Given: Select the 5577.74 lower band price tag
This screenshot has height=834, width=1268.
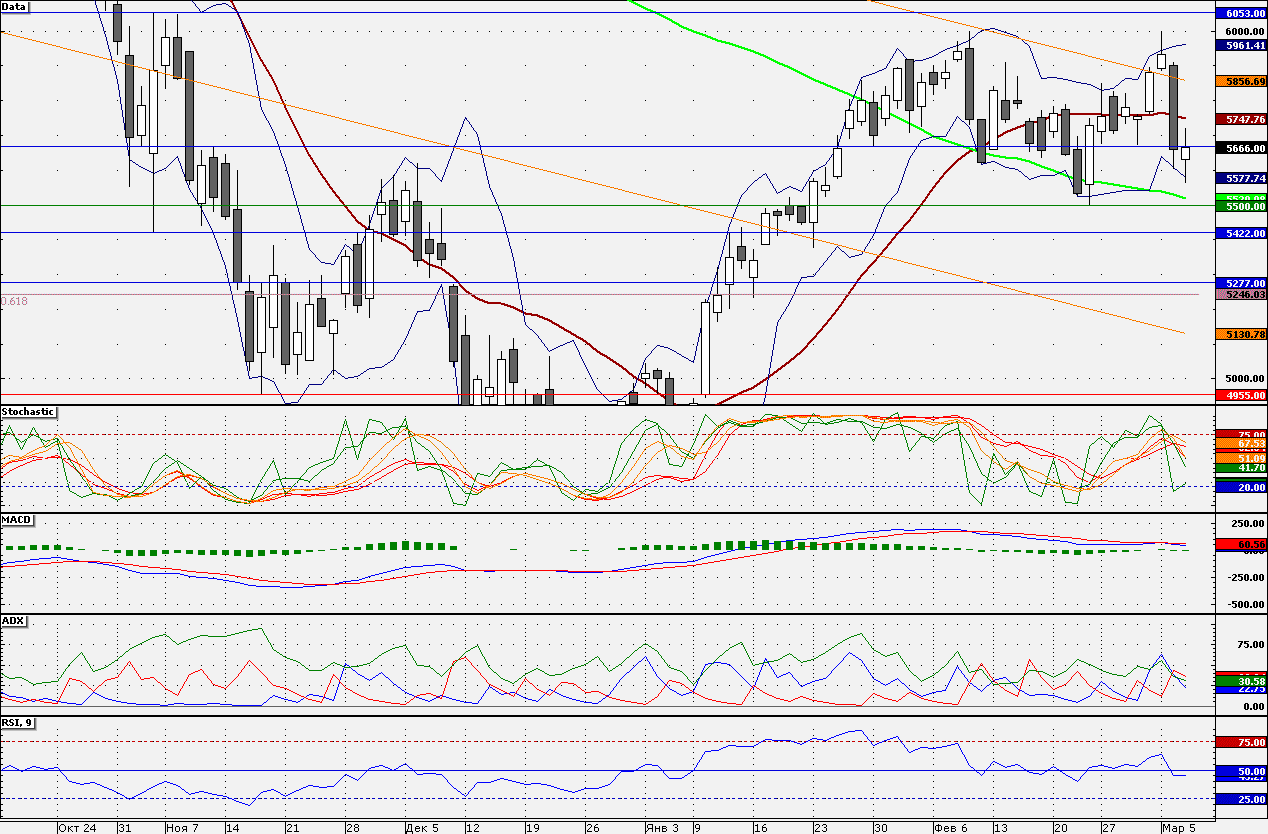Looking at the screenshot, I should click(x=1241, y=177).
